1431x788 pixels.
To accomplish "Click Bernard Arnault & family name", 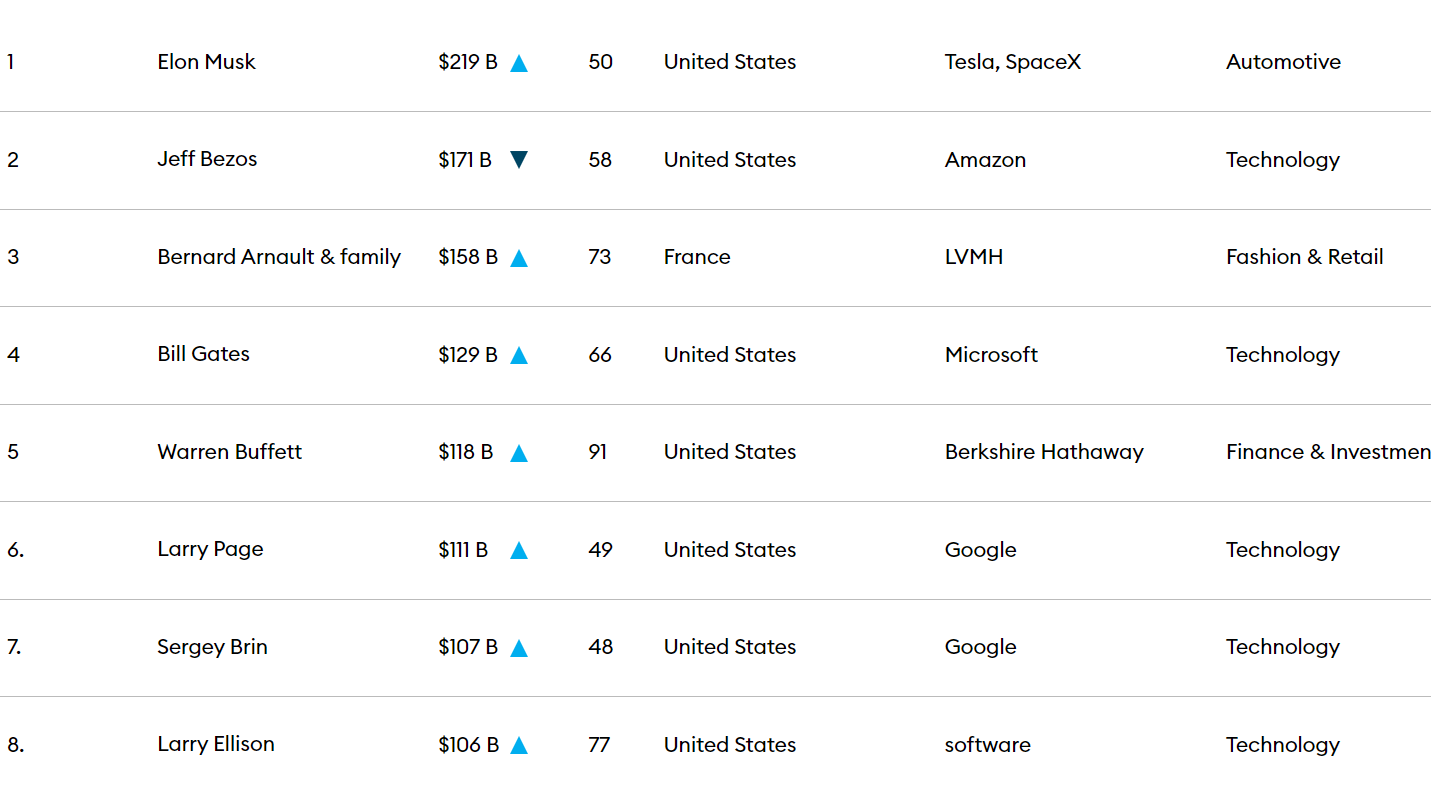I will pyautogui.click(x=279, y=257).
